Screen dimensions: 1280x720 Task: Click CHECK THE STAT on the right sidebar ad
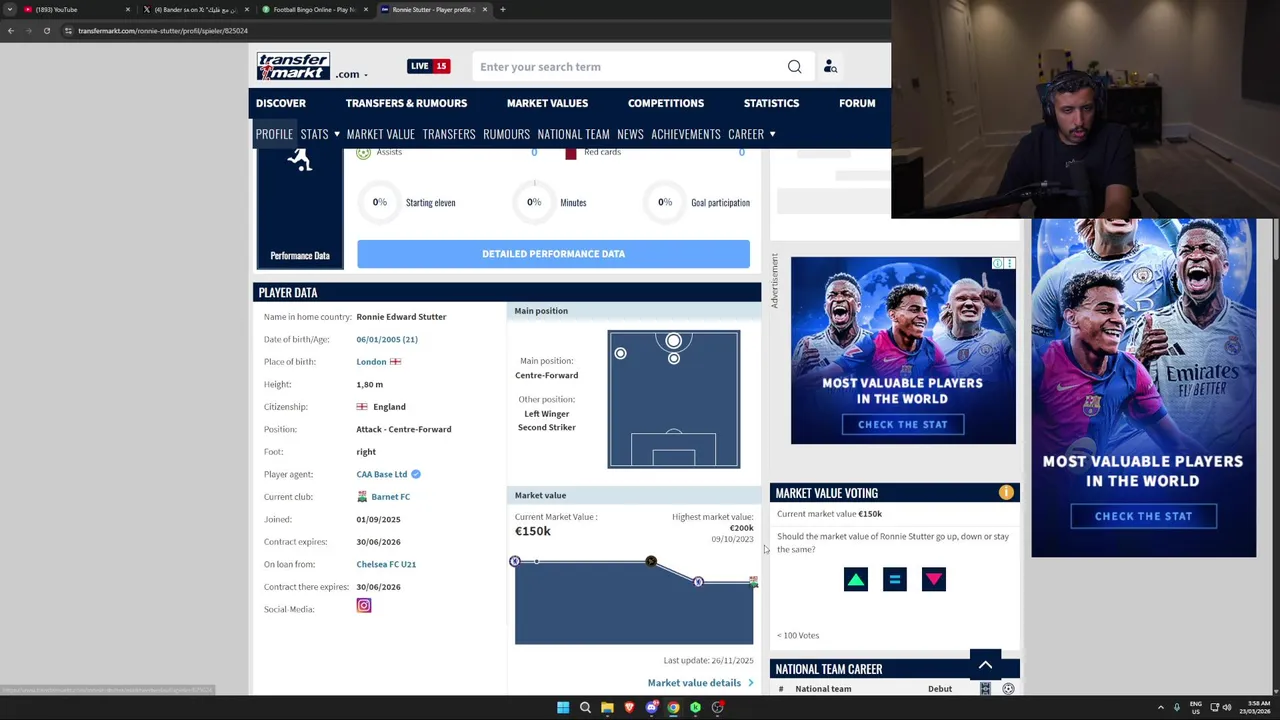[1143, 516]
